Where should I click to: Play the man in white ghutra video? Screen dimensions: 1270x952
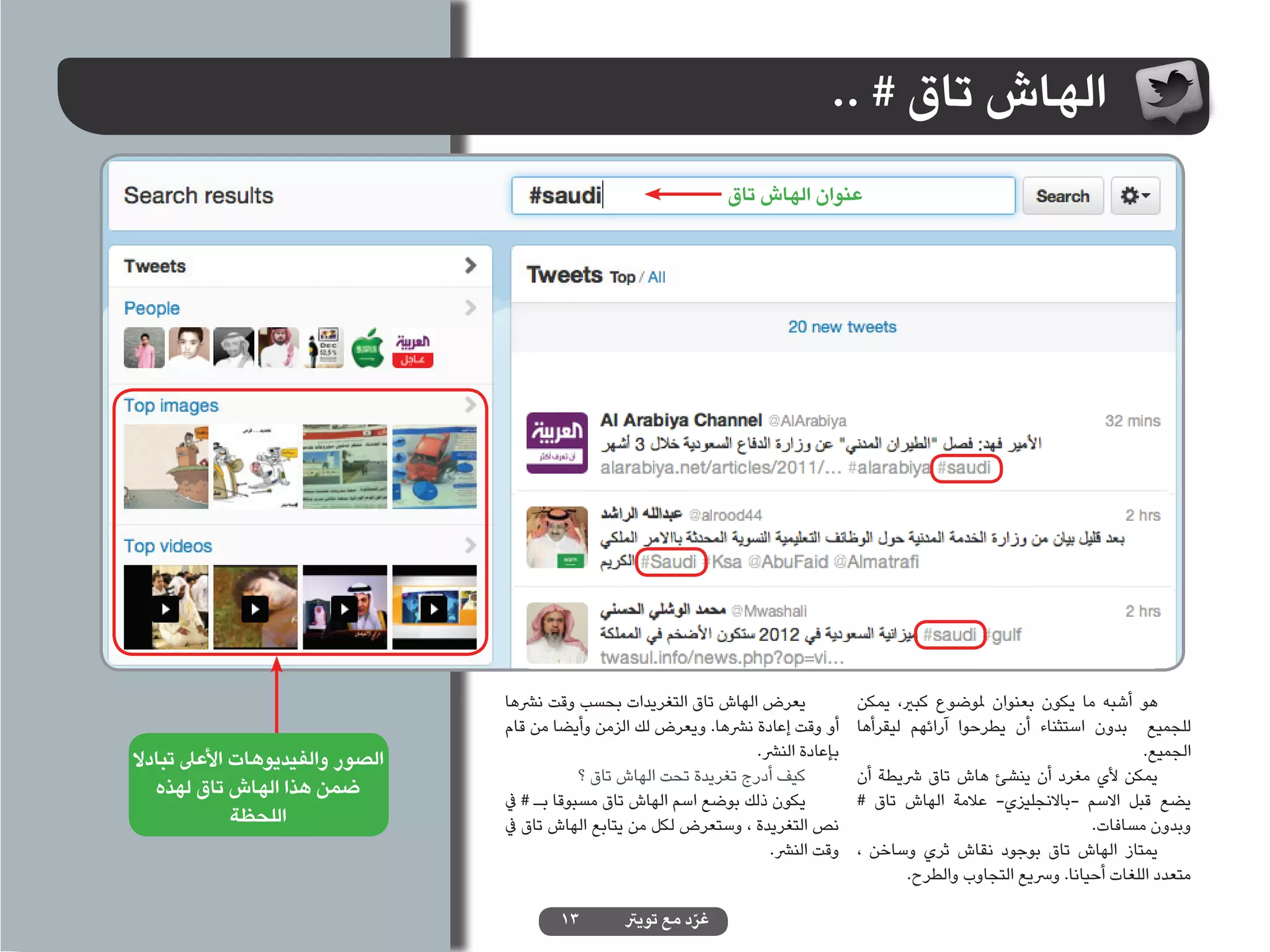click(x=345, y=608)
